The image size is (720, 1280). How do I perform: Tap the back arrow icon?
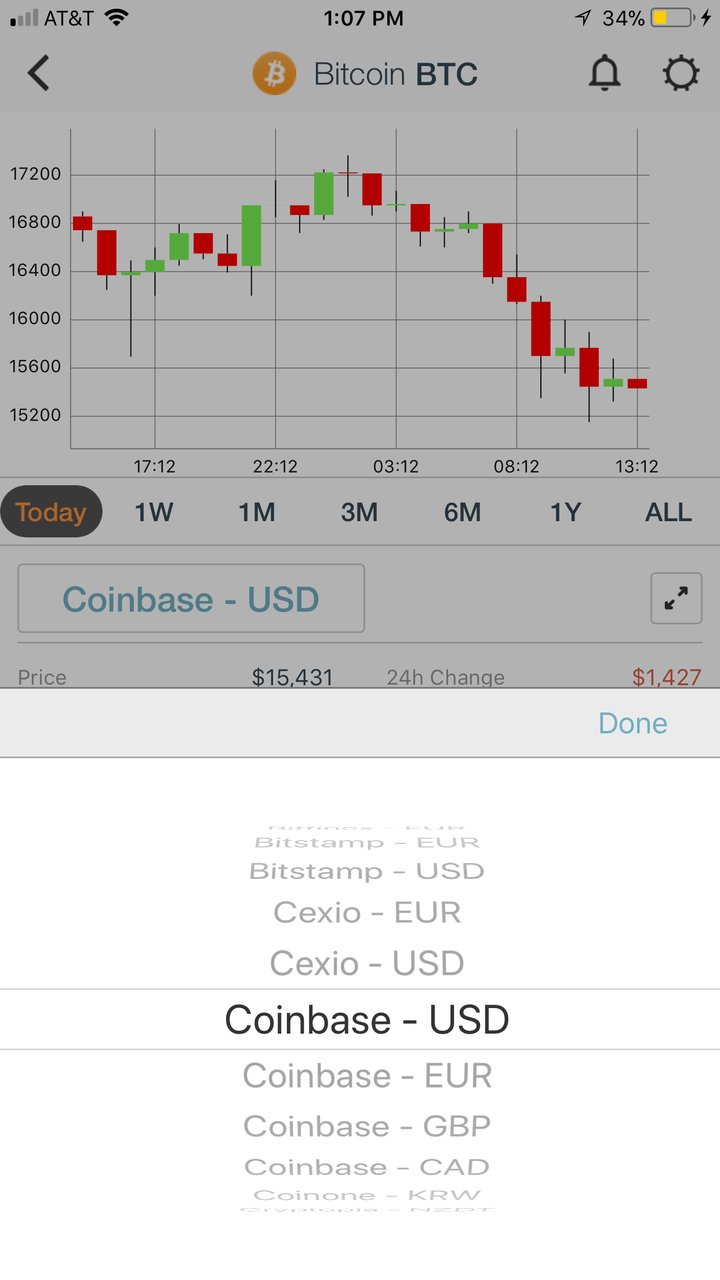(38, 74)
